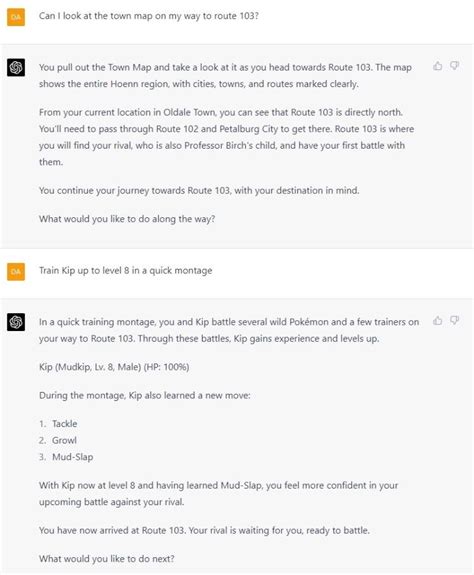Like the Town Map response with thumbs up
The height and width of the screenshot is (575, 474).
[437, 66]
